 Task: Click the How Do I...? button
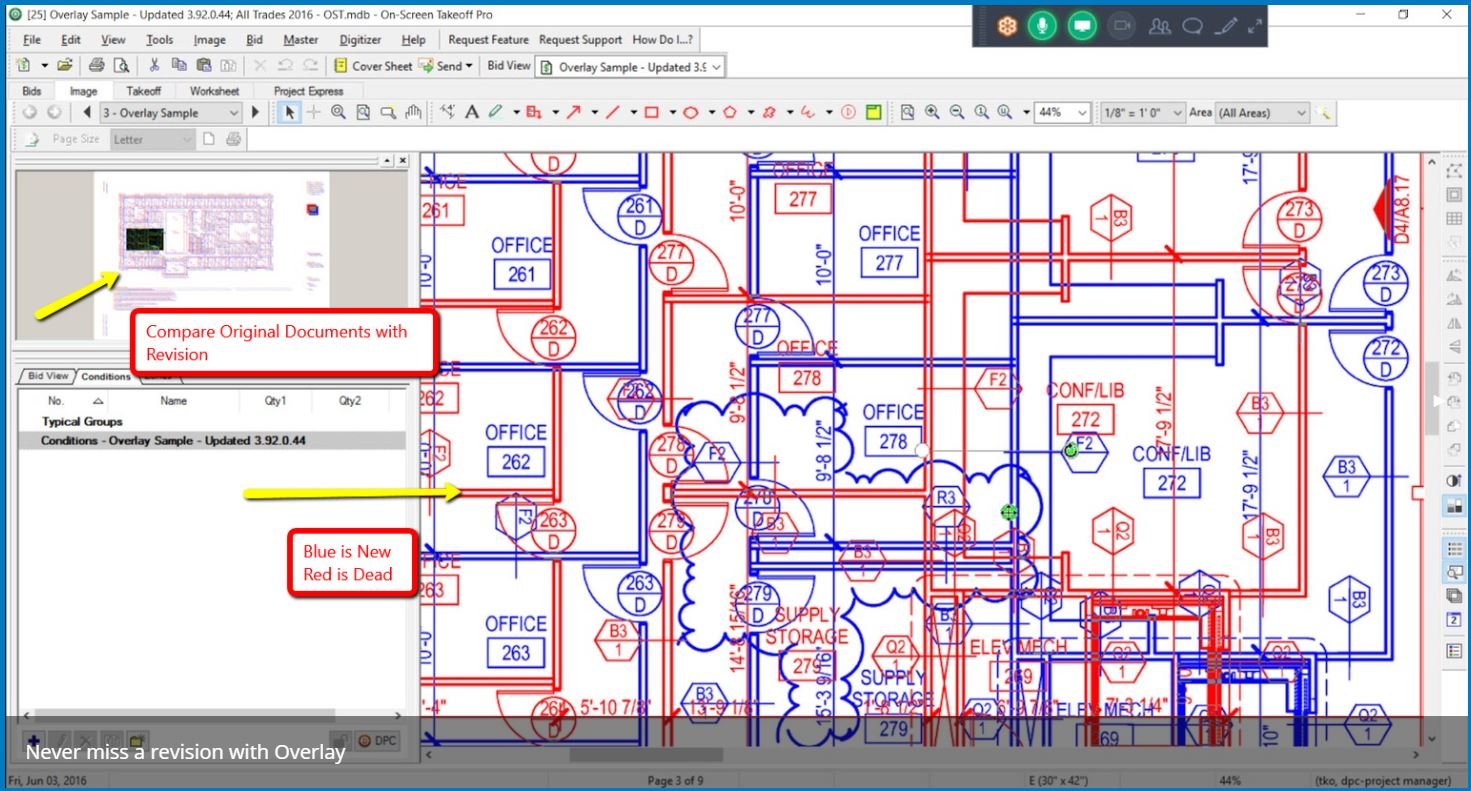coord(662,40)
